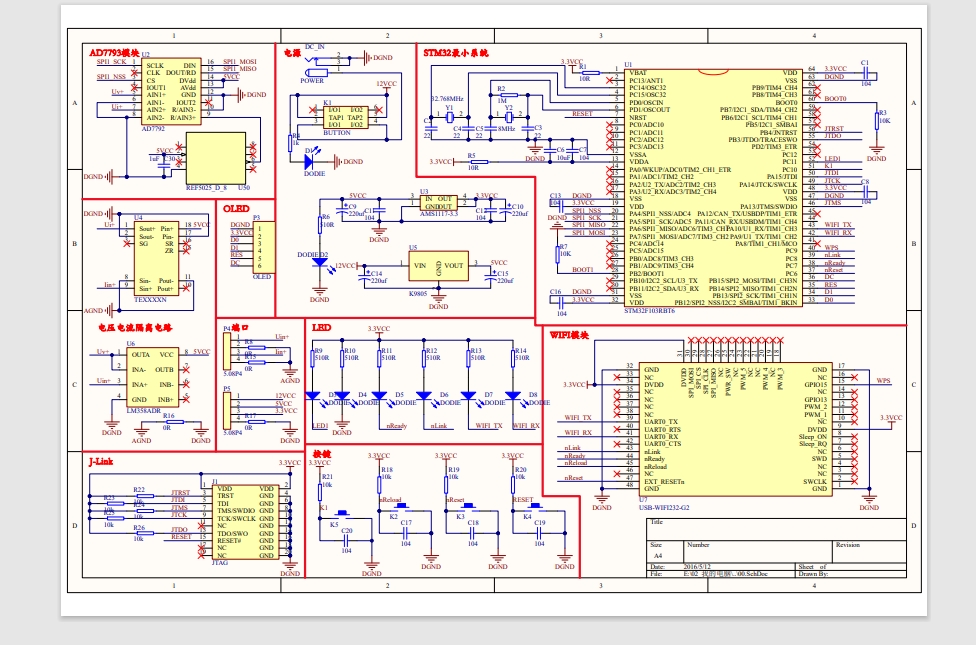Click the "AD7793模块" section heading
The width and height of the screenshot is (976, 645).
(x=115, y=53)
